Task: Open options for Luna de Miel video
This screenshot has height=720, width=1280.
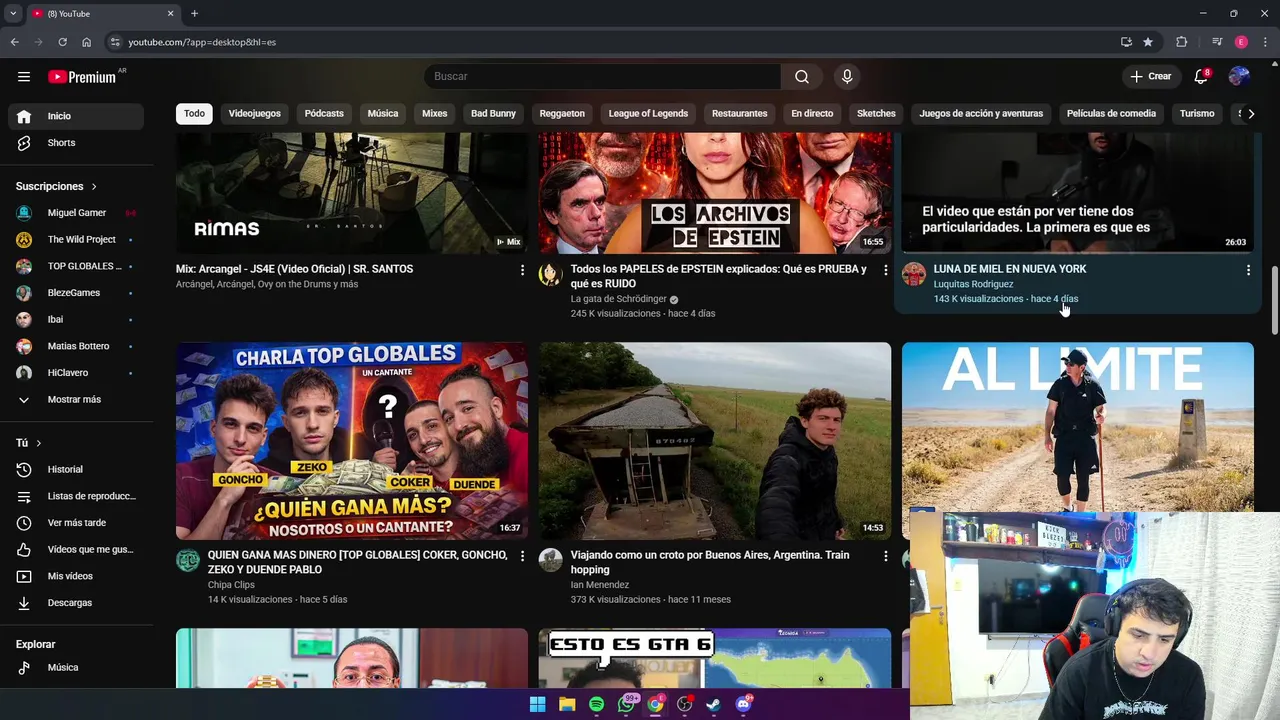Action: [x=1248, y=270]
